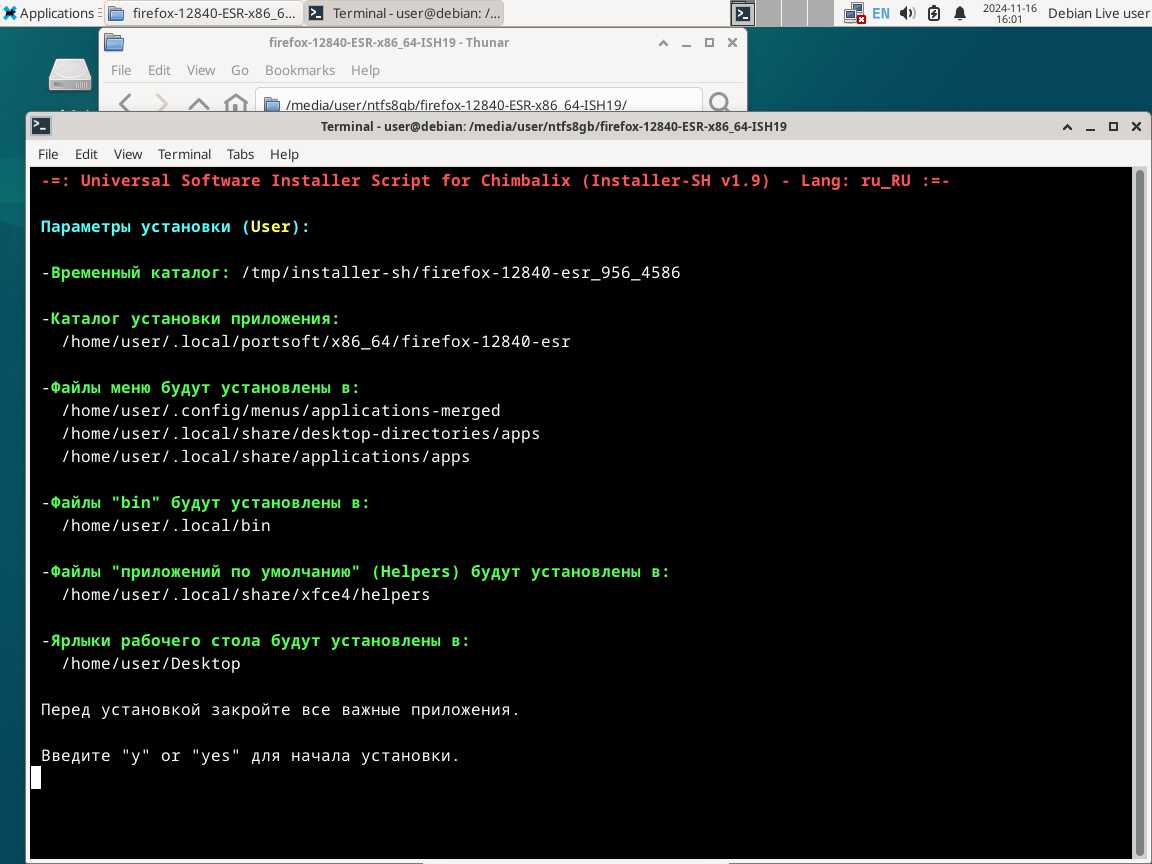Open the File menu in Thunar
The height and width of the screenshot is (864, 1152).
coord(121,71)
